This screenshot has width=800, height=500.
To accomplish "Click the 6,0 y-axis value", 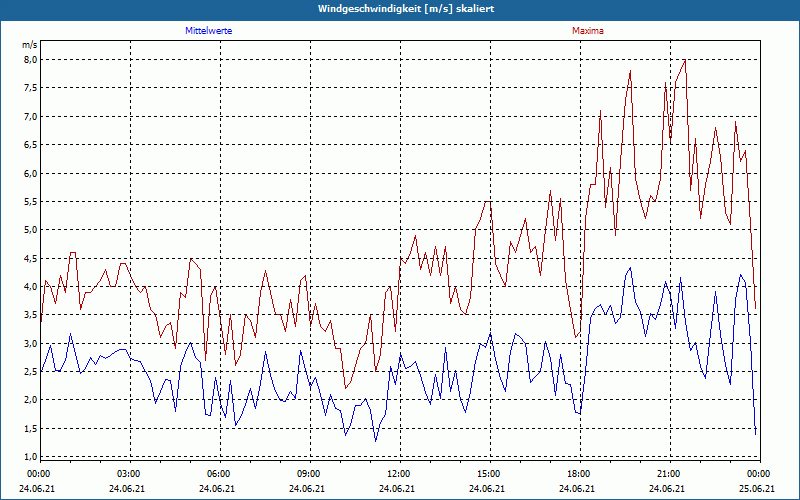I will [31, 173].
